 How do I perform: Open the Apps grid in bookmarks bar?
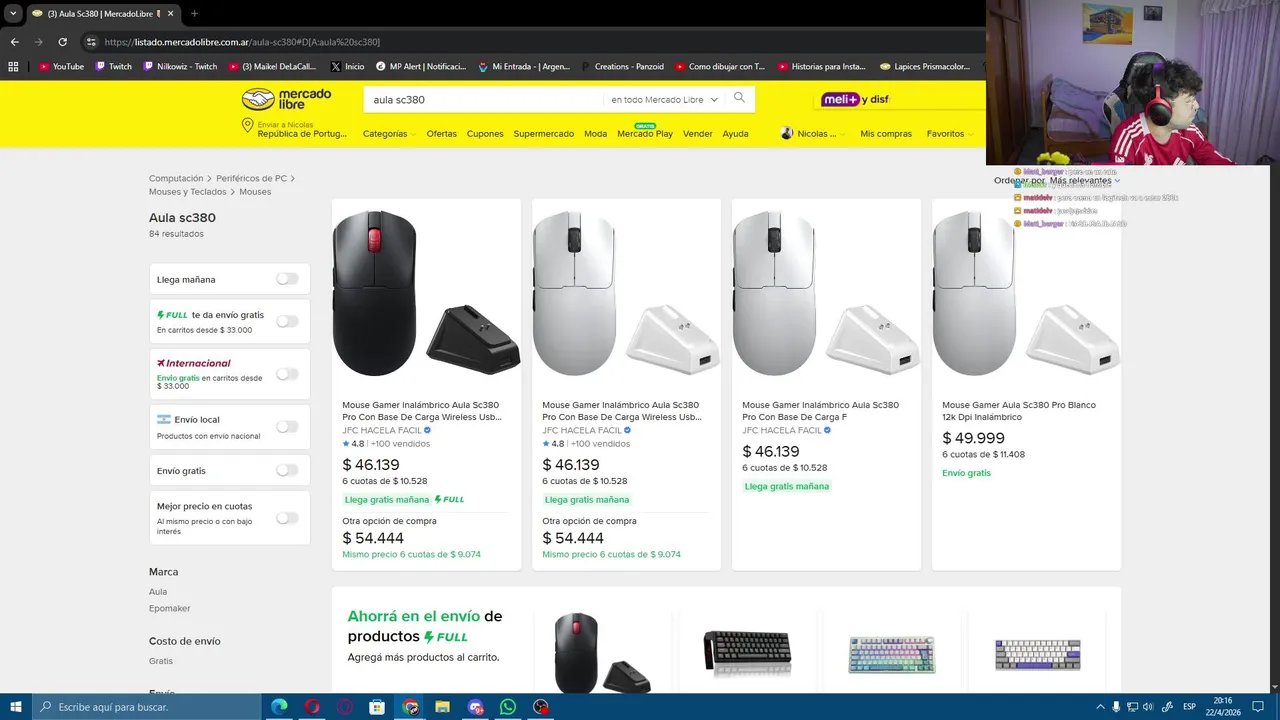13,67
